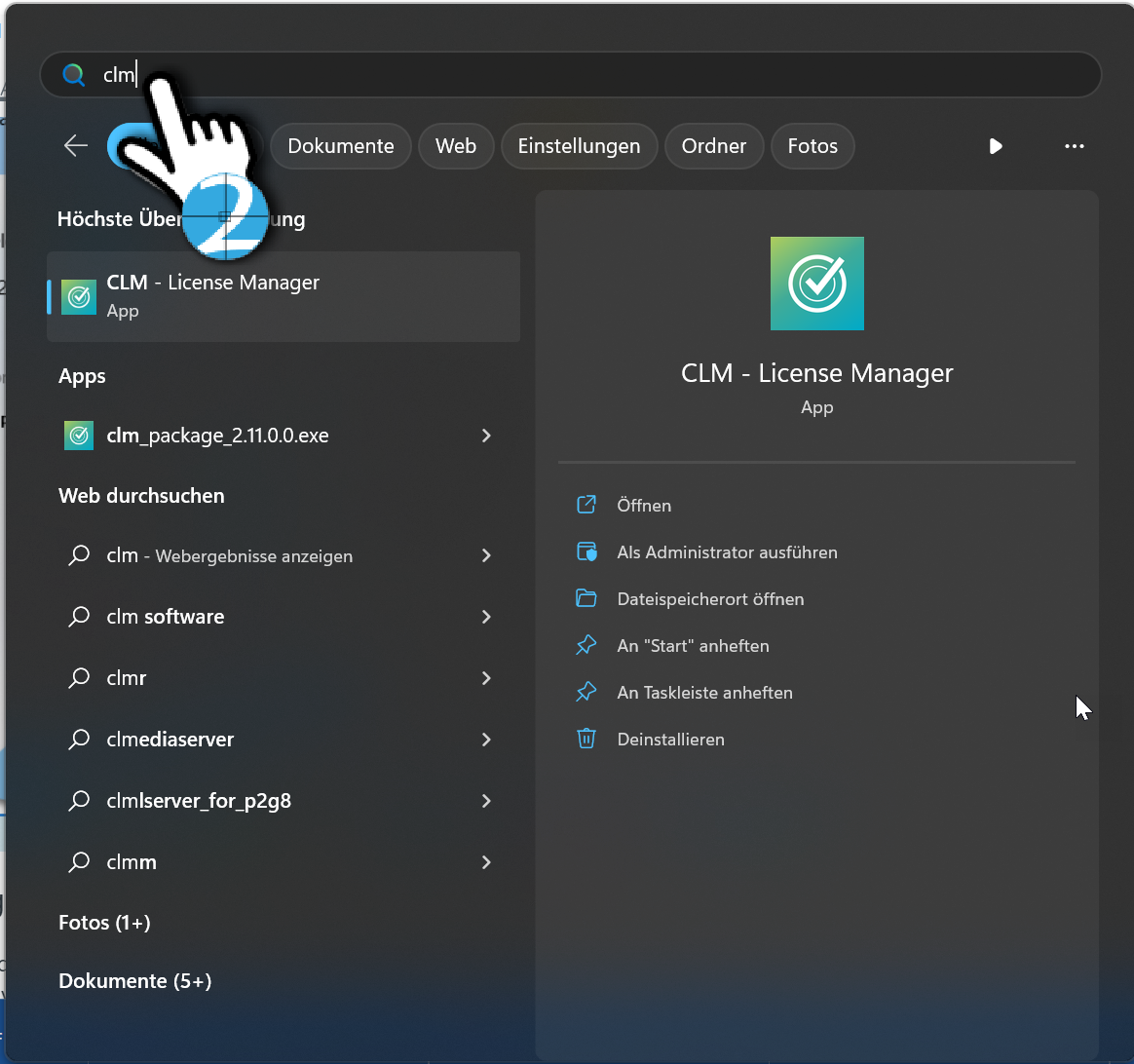Select the Deinstallieren trash icon
The width and height of the screenshot is (1134, 1064).
tap(586, 739)
